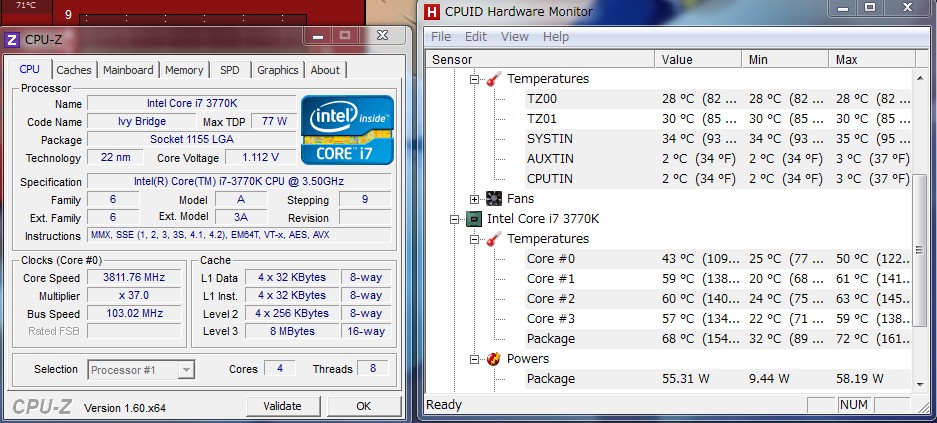Viewport: 937px width, 423px height.
Task: Select the AUXTIN sensor row
Action: point(719,159)
